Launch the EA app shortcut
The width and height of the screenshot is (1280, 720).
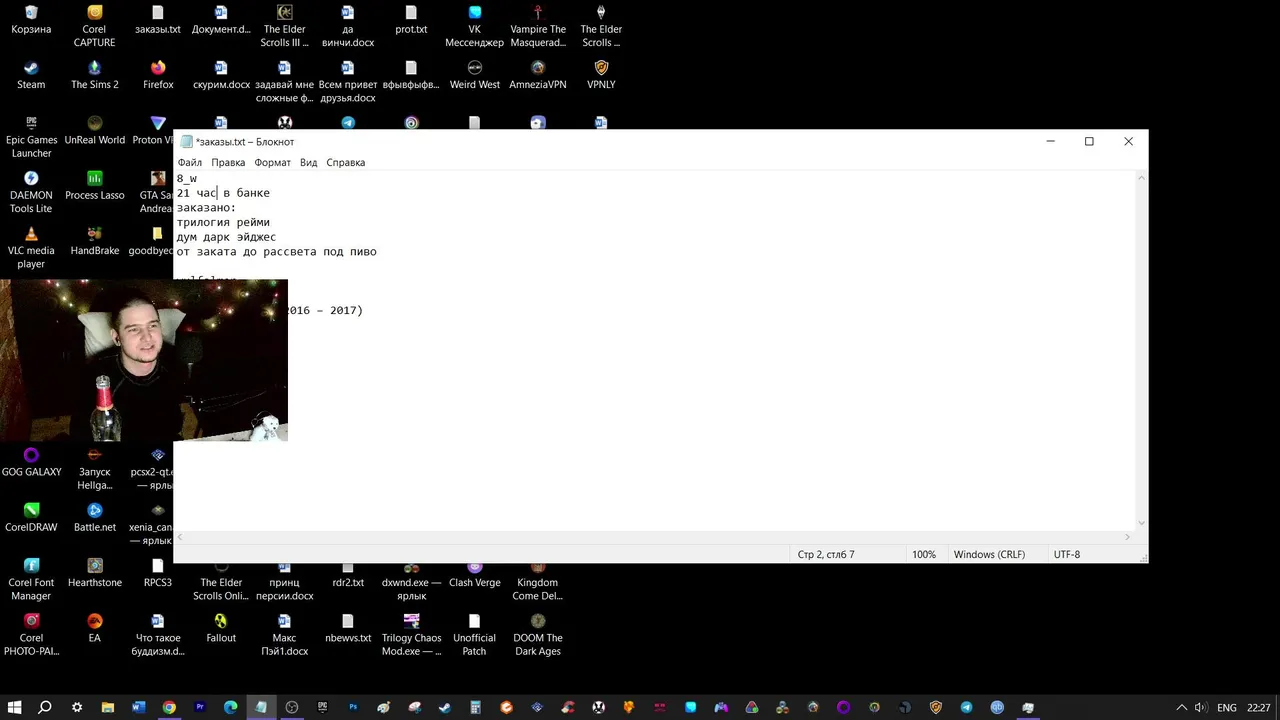[x=94, y=629]
